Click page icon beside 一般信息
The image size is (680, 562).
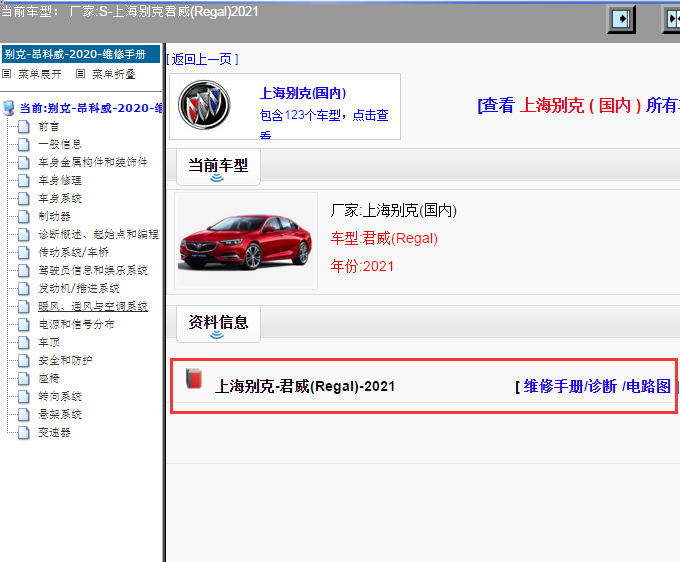(23, 144)
